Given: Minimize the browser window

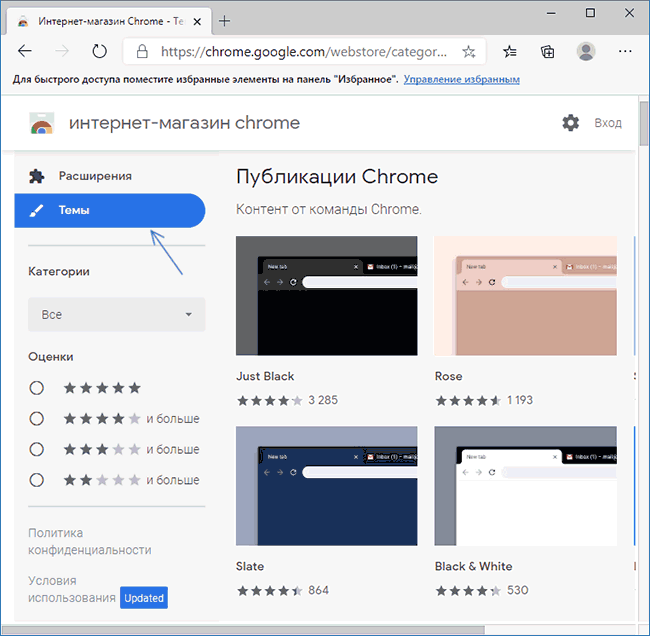Looking at the screenshot, I should (551, 13).
